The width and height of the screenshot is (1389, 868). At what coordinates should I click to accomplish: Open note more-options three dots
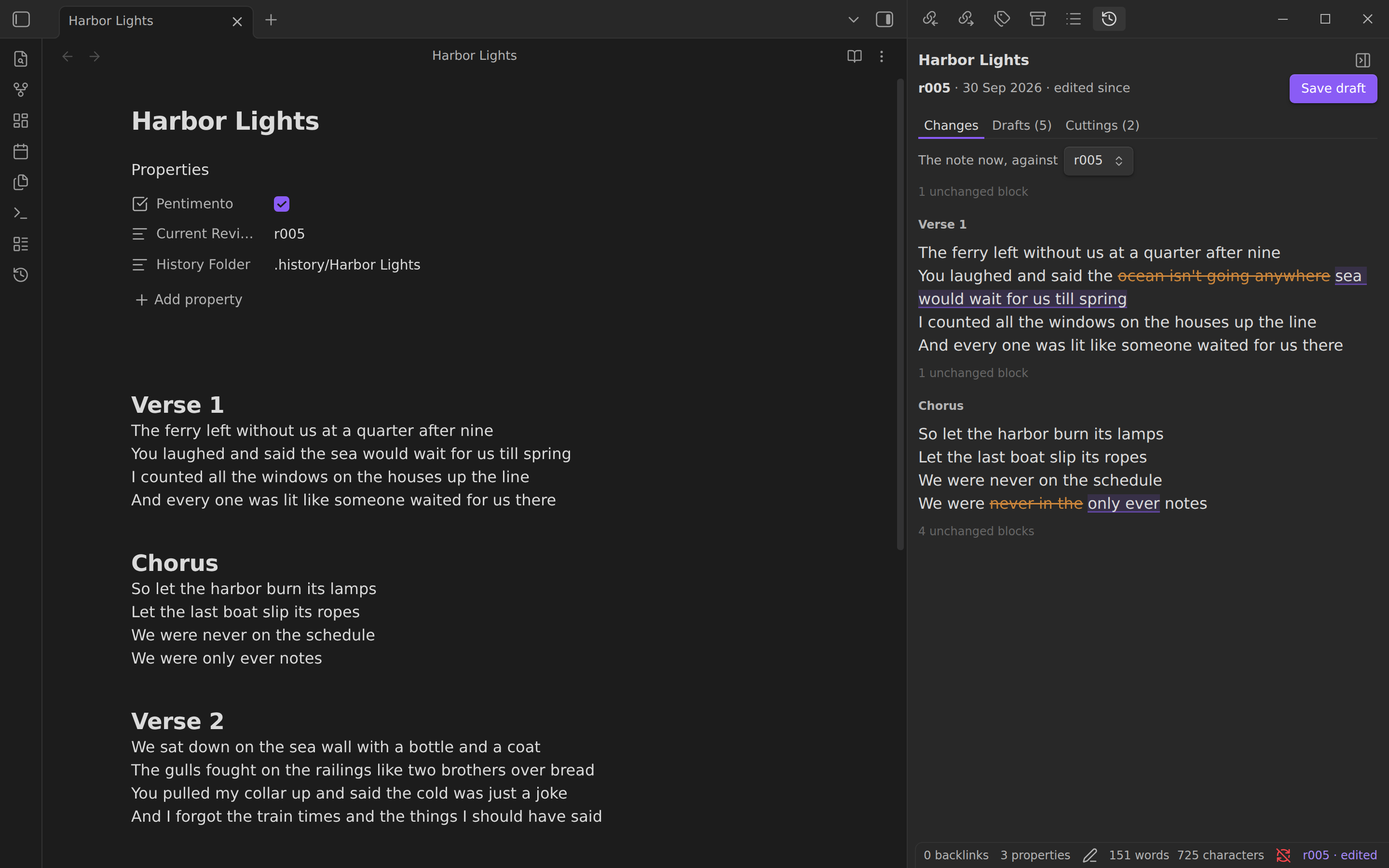(x=882, y=56)
